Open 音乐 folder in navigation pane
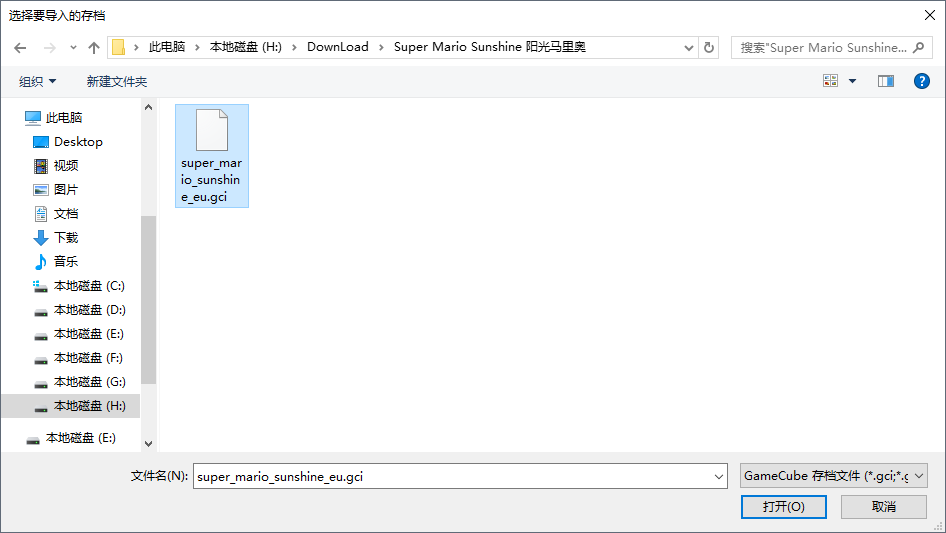 66,261
